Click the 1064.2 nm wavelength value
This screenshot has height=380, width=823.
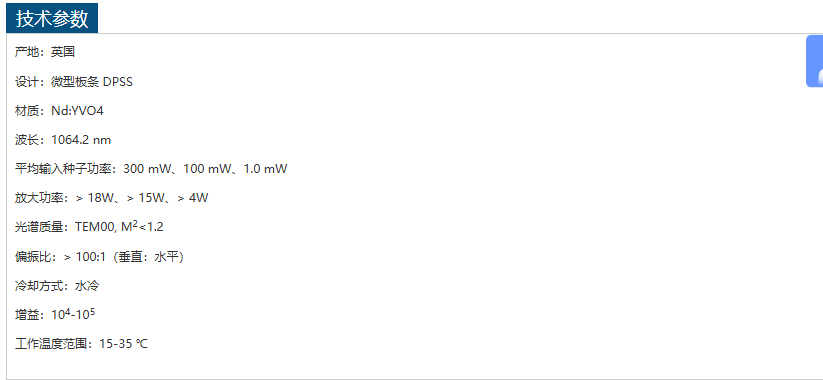(81, 140)
